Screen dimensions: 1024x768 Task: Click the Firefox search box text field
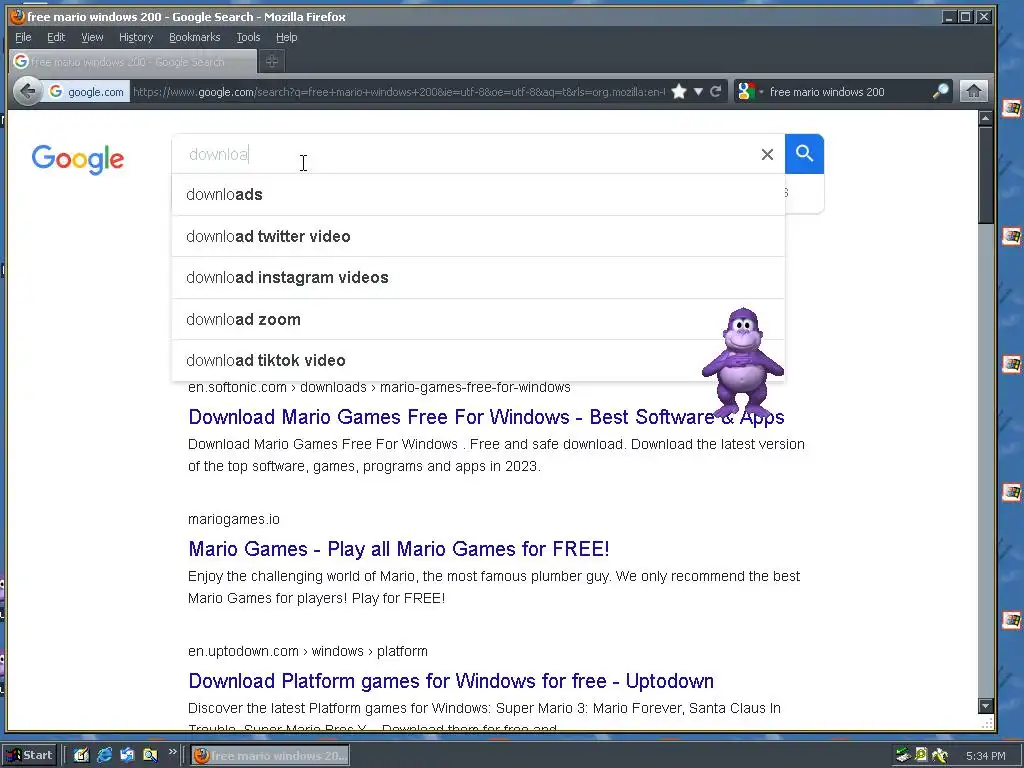(849, 92)
